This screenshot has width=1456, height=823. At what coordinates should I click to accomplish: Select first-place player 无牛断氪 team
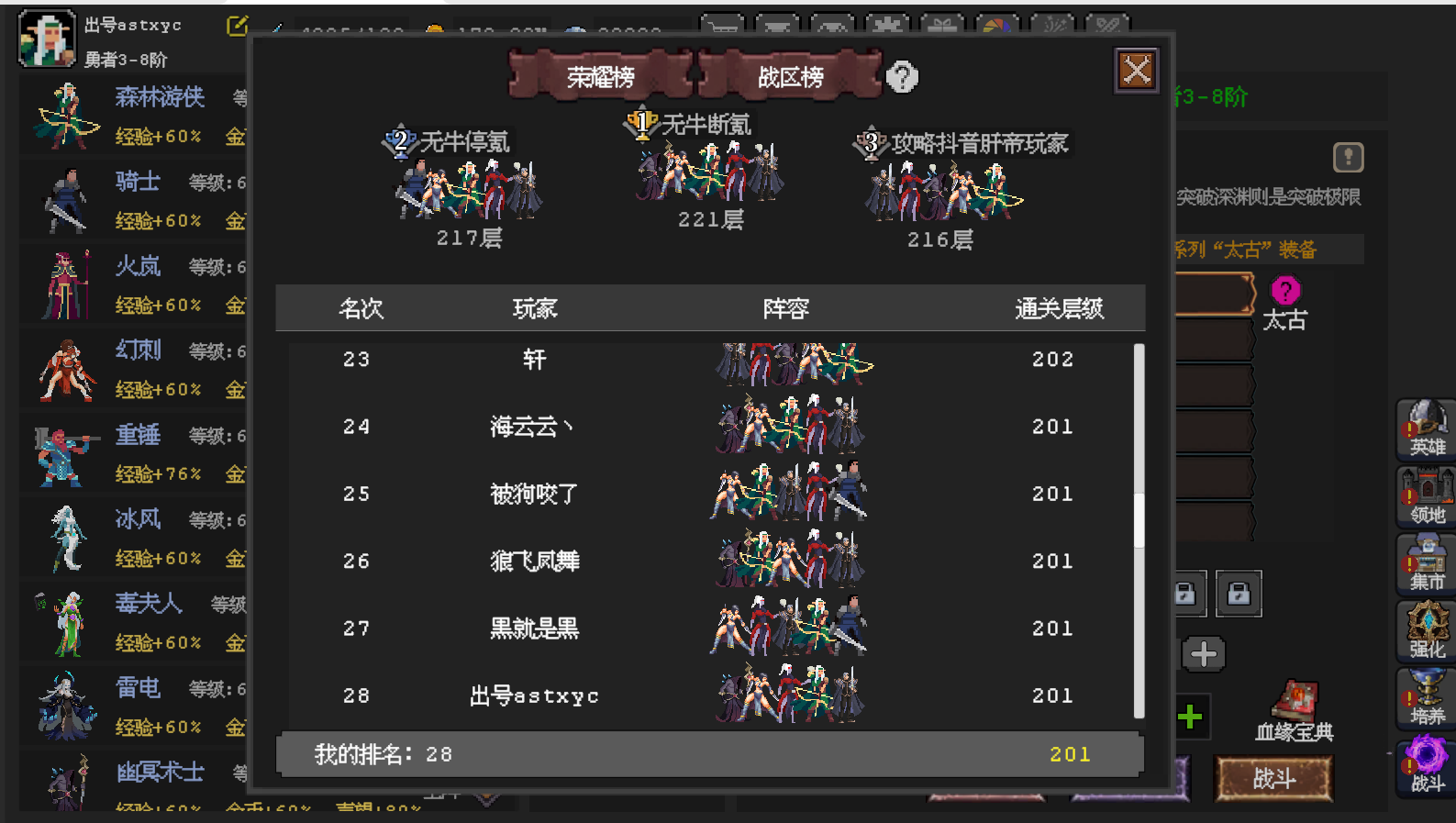(x=710, y=171)
